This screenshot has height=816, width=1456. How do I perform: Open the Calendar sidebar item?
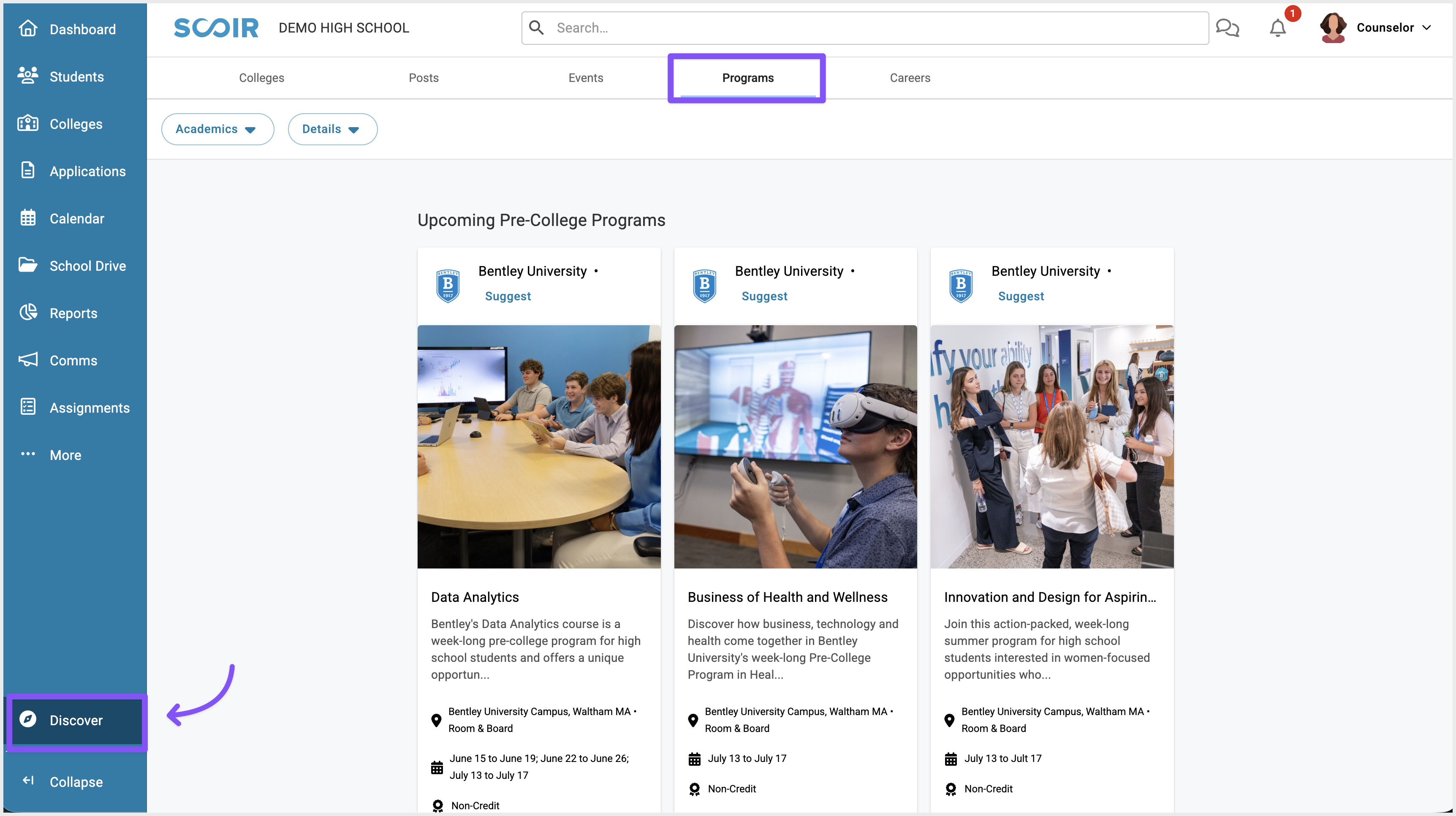(x=76, y=218)
